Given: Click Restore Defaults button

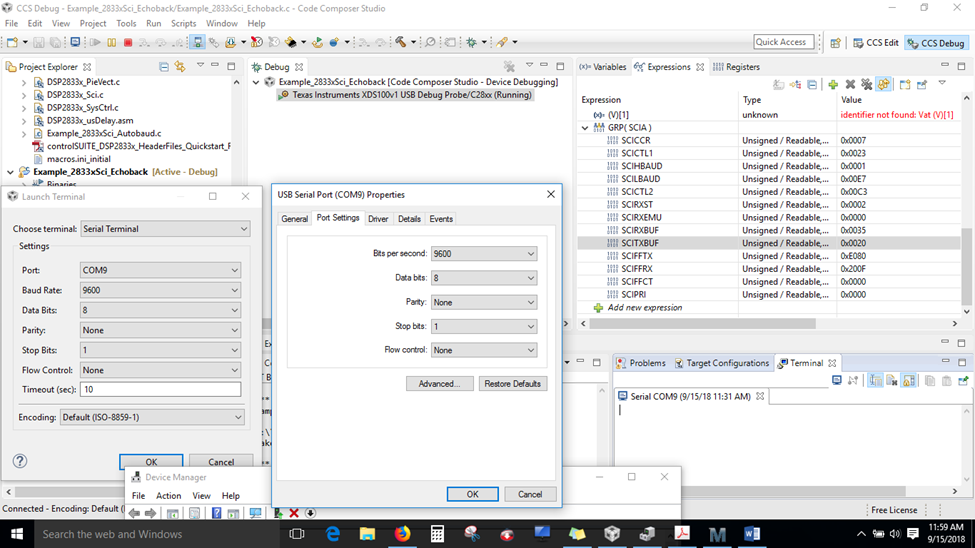Looking at the screenshot, I should click(512, 384).
